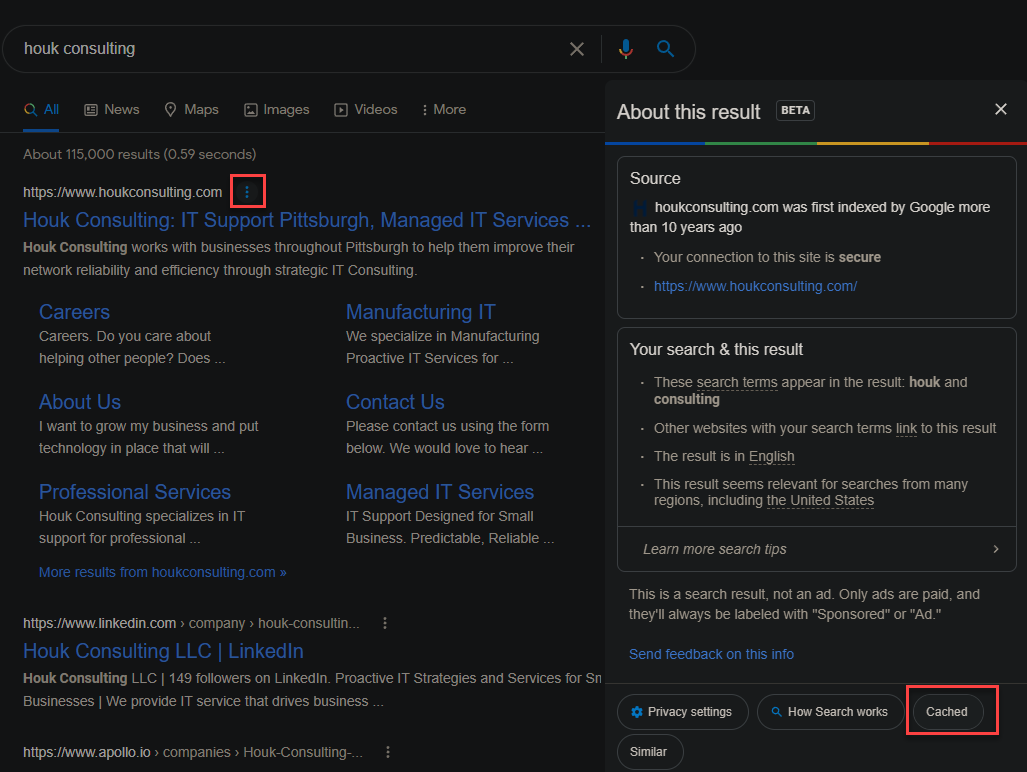This screenshot has width=1027, height=772.
Task: Switch to the Videos tab
Action: (x=366, y=109)
